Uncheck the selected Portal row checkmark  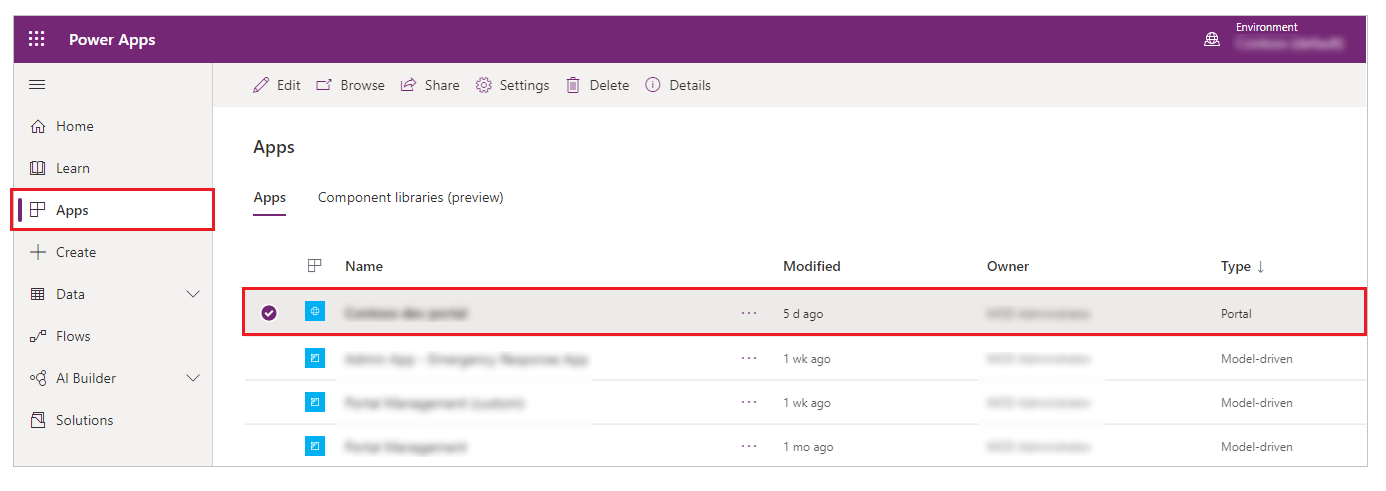(269, 313)
